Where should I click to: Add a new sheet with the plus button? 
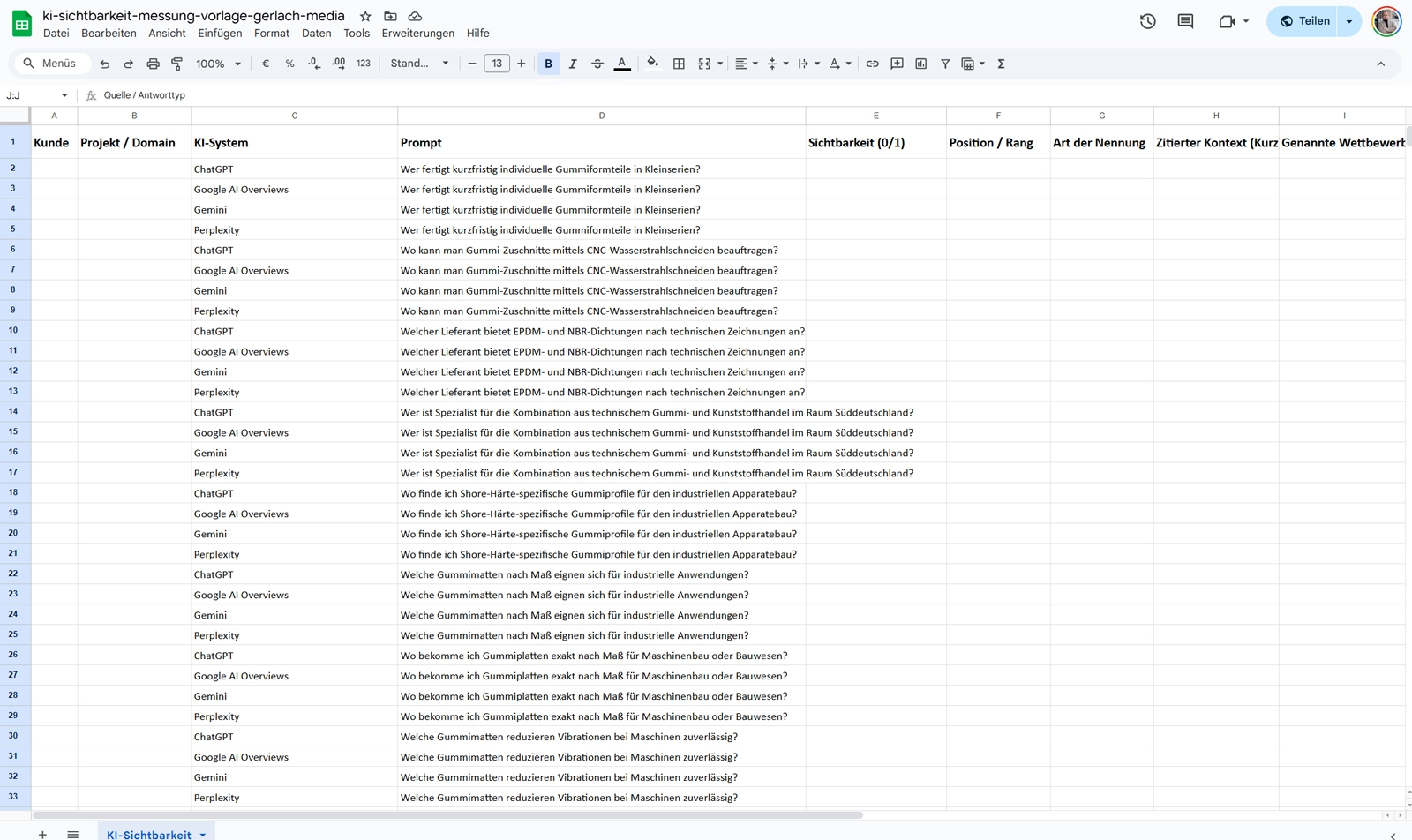[42, 834]
